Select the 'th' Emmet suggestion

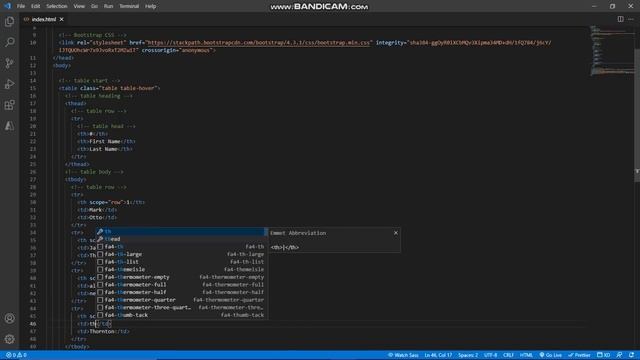click(x=181, y=231)
